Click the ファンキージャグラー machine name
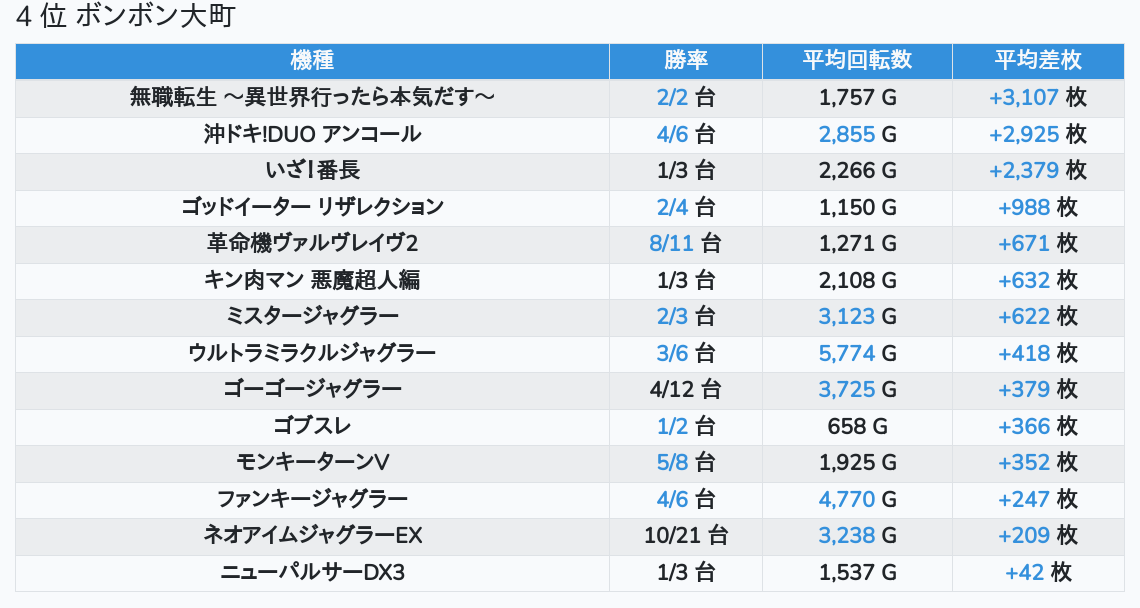This screenshot has height=608, width=1140. point(312,499)
